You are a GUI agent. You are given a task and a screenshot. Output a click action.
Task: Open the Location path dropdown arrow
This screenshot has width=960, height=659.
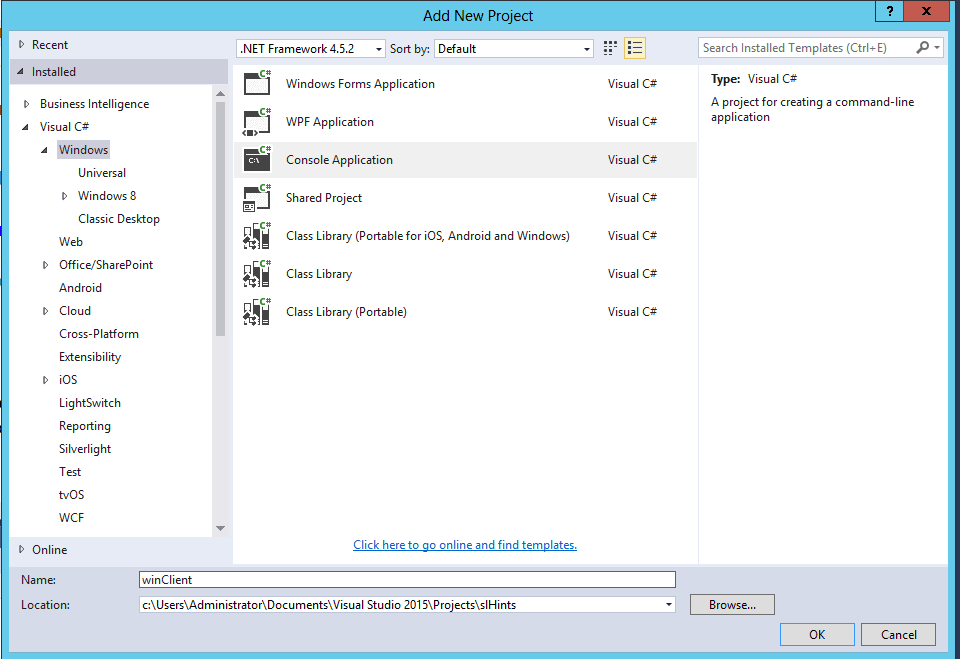pyautogui.click(x=669, y=604)
